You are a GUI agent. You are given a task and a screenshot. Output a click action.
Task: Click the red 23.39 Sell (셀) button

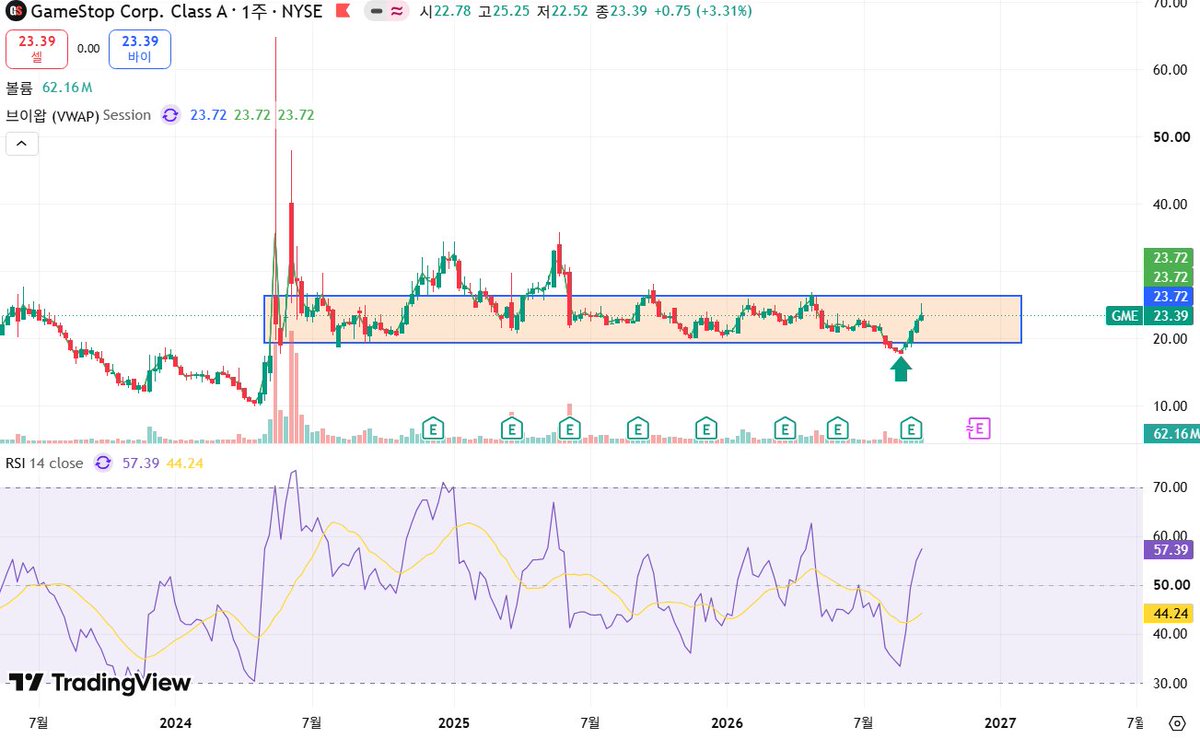pyautogui.click(x=37, y=49)
